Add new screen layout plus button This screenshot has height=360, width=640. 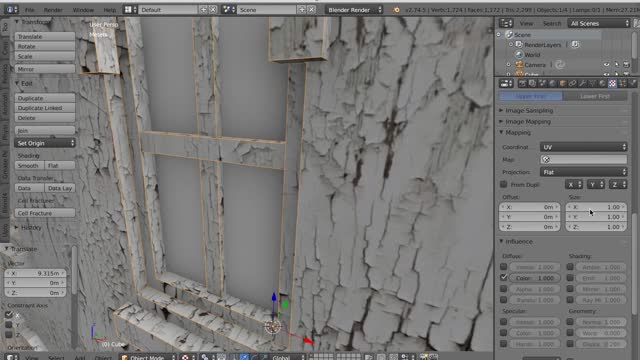(203, 9)
